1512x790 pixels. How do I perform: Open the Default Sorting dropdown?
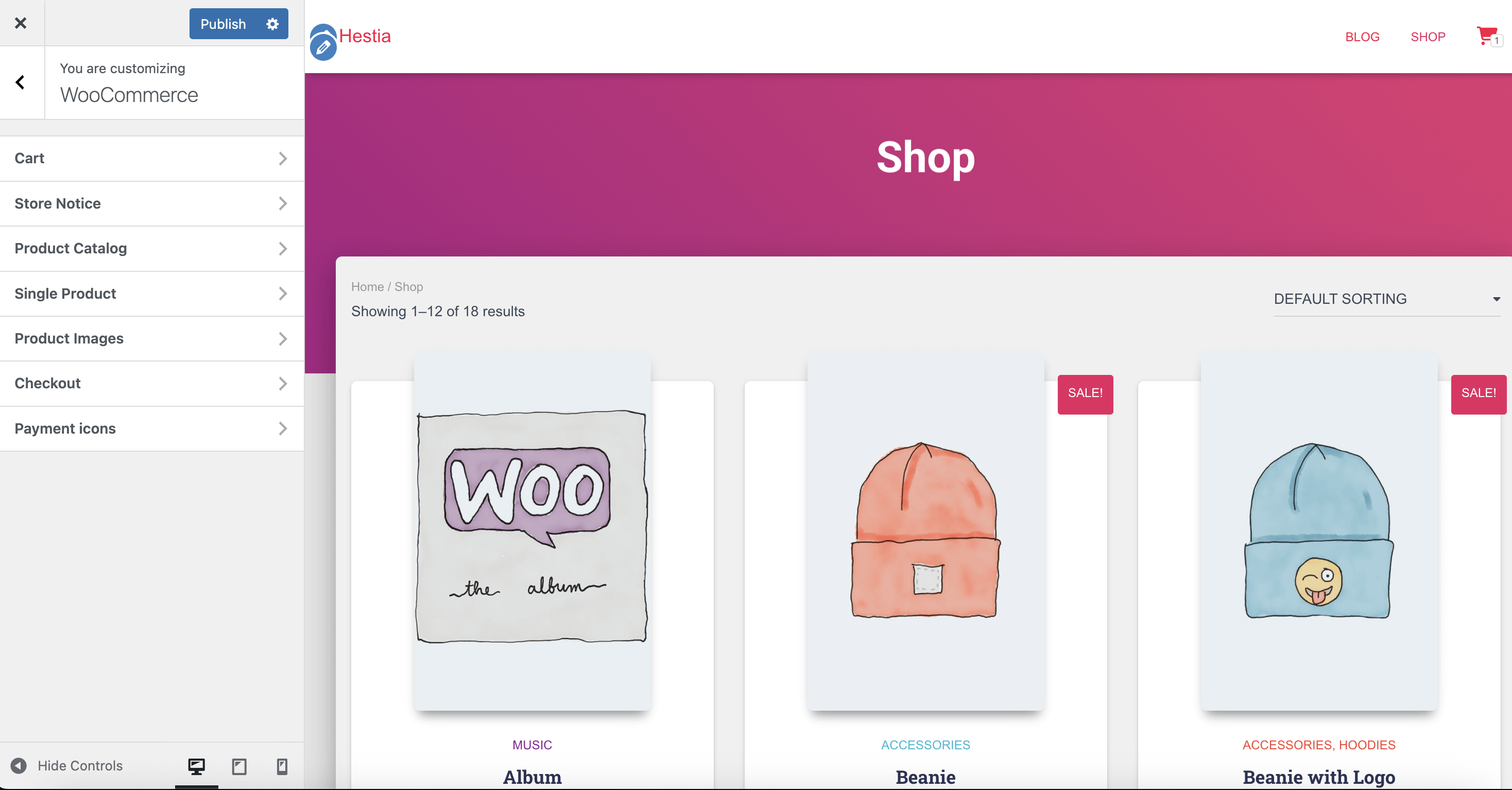click(1386, 299)
